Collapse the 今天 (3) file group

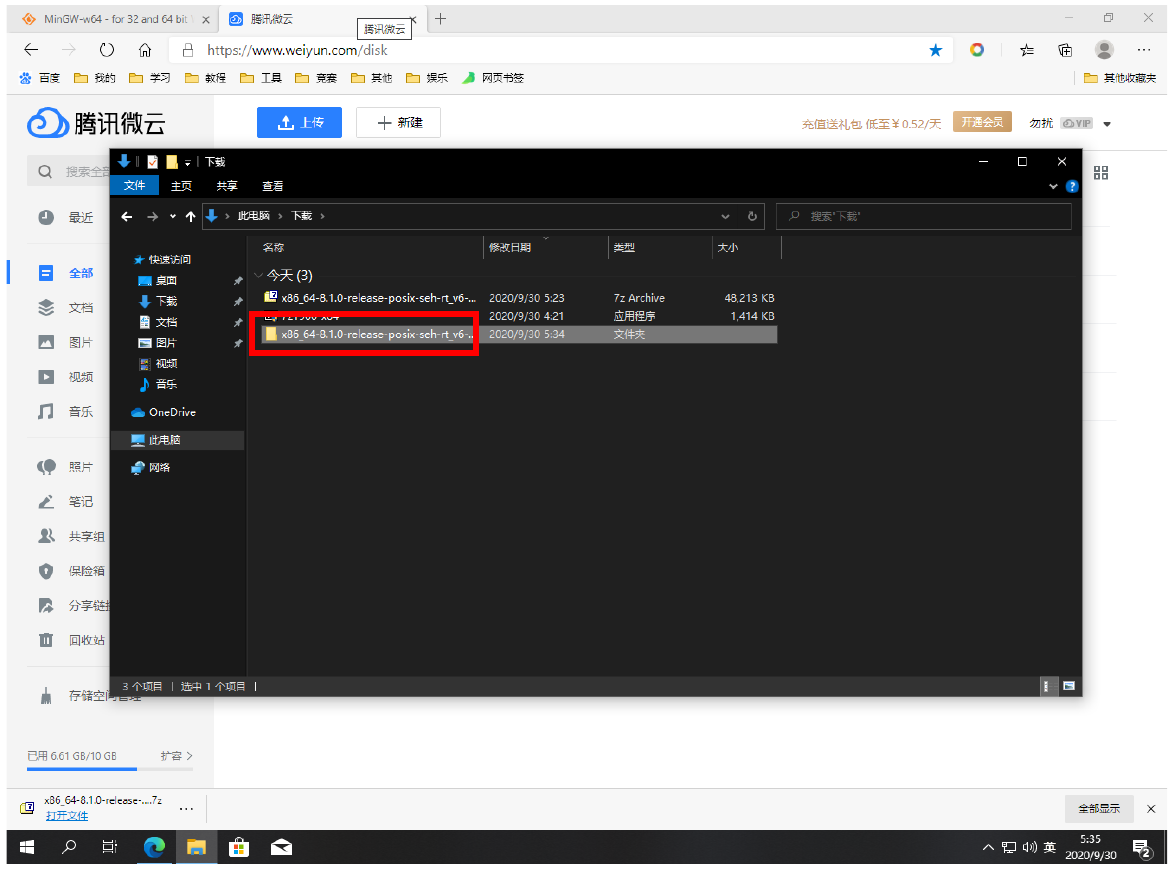(260, 275)
